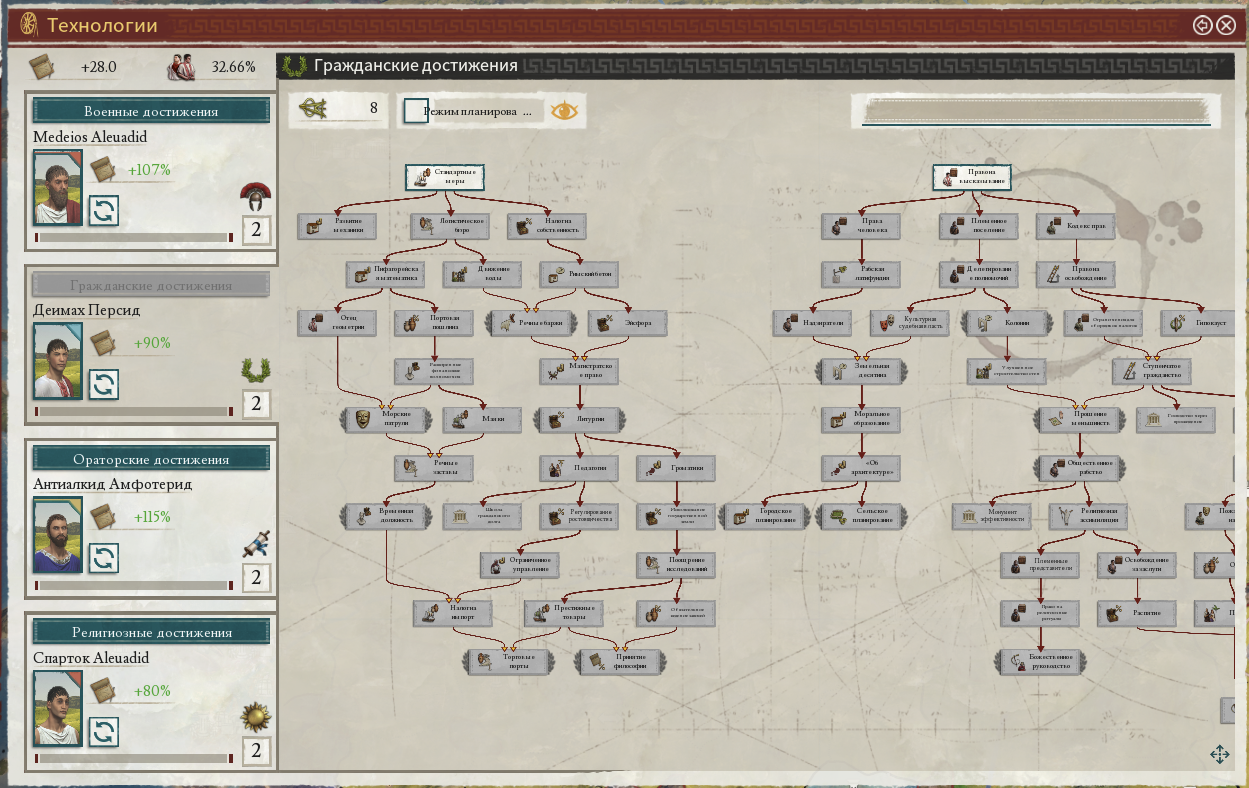Open the Военные достижения tab

click(x=151, y=111)
